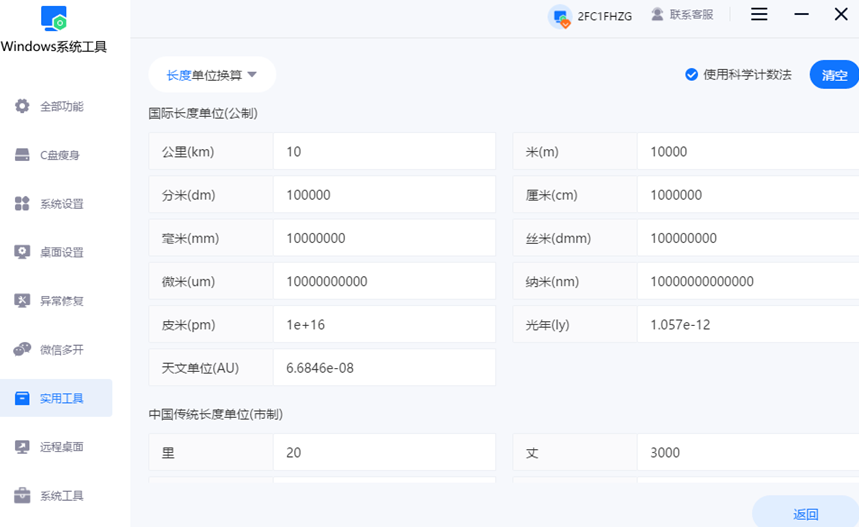This screenshot has width=859, height=527.
Task: Click the 里 field showing 20
Action: (x=385, y=452)
